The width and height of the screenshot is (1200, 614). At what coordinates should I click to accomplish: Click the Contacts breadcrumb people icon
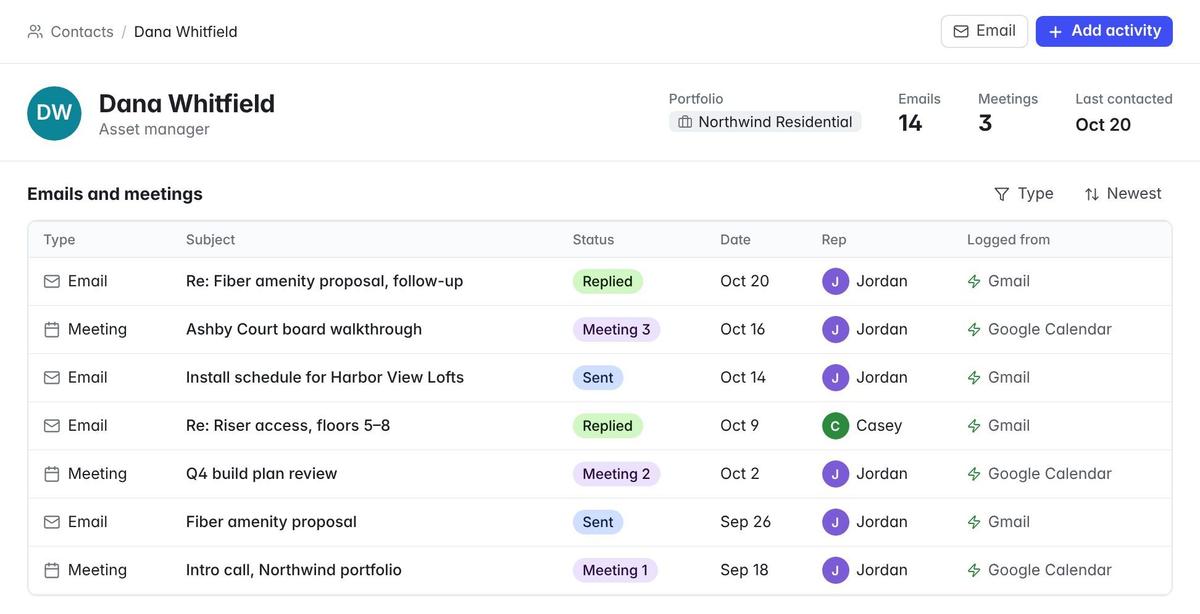[x=35, y=32]
